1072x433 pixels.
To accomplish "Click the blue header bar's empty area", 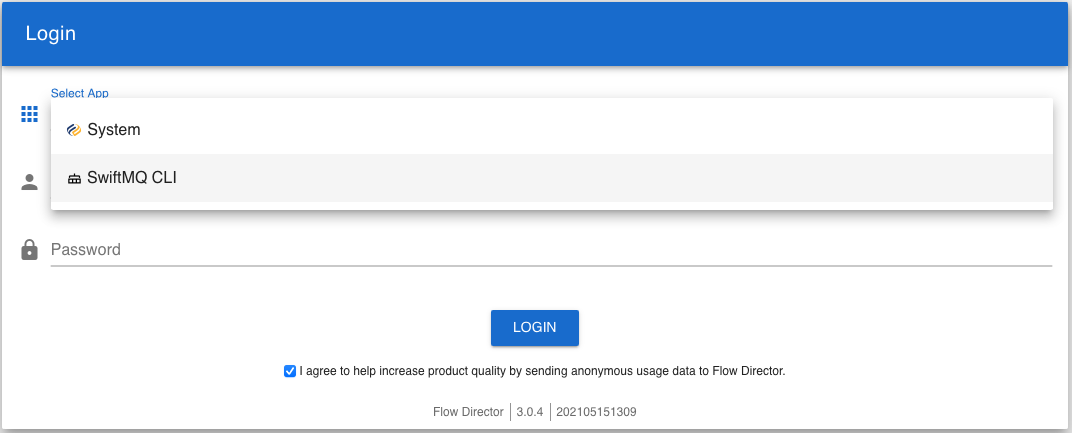I will coord(600,33).
